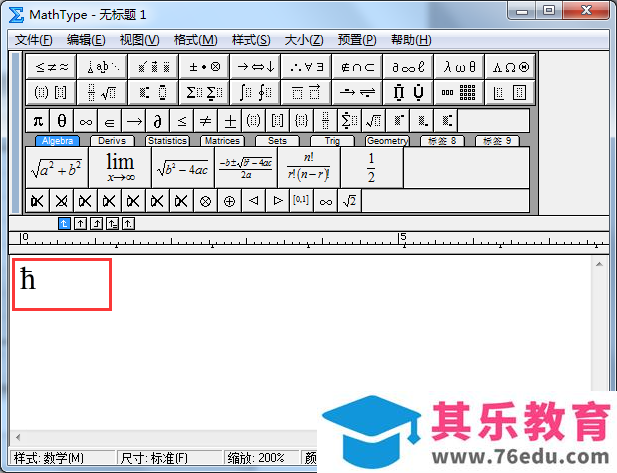Open the relational symbols palette (≤≠≈)
The height and width of the screenshot is (473, 617).
[x=52, y=67]
